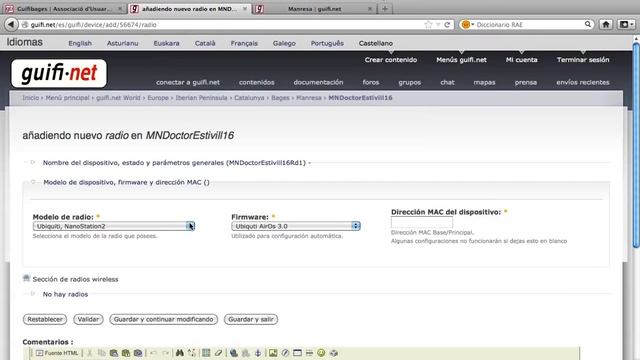The height and width of the screenshot is (360, 640).
Task: Insert a link with the globe chain icon
Action: tap(233, 353)
